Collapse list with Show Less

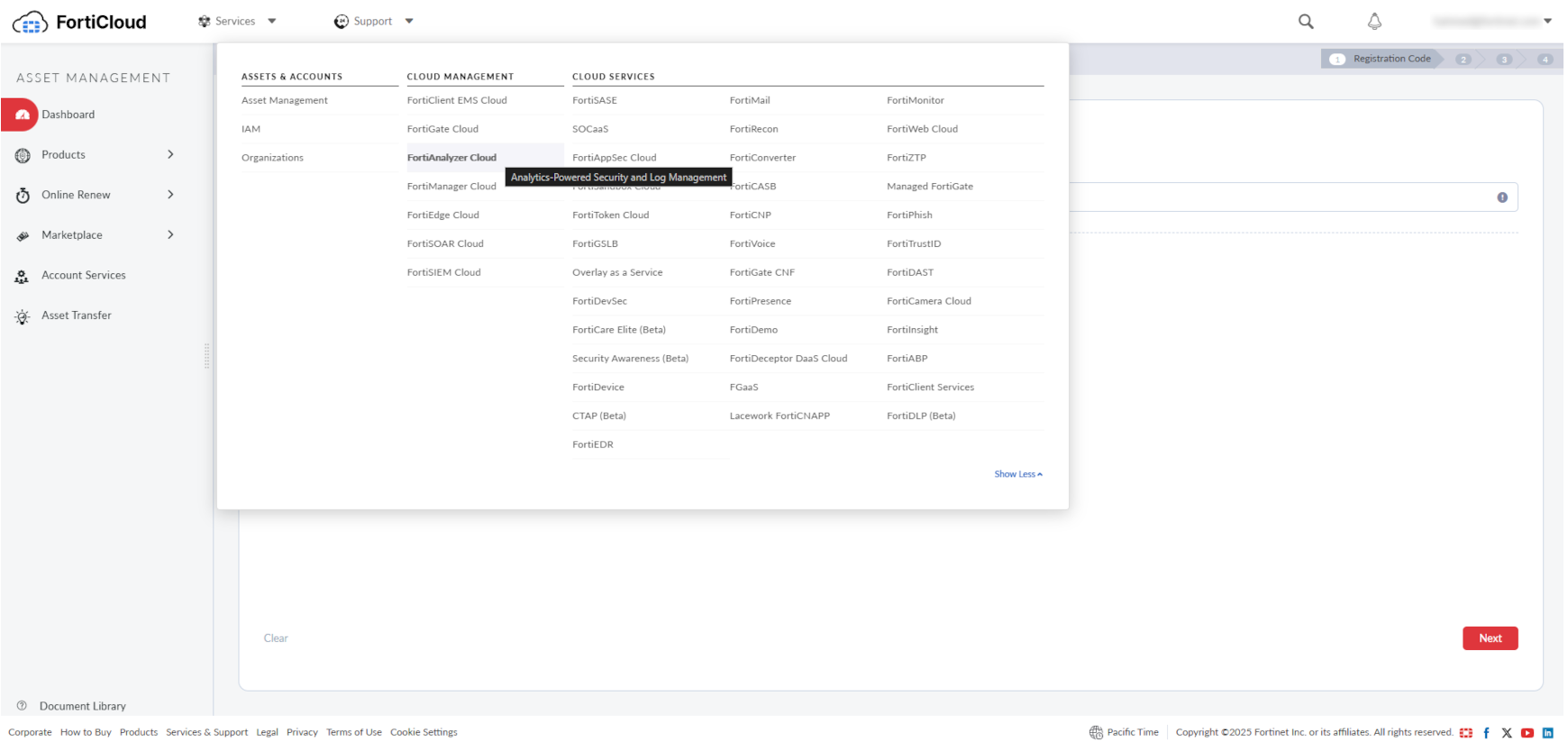tap(1017, 474)
